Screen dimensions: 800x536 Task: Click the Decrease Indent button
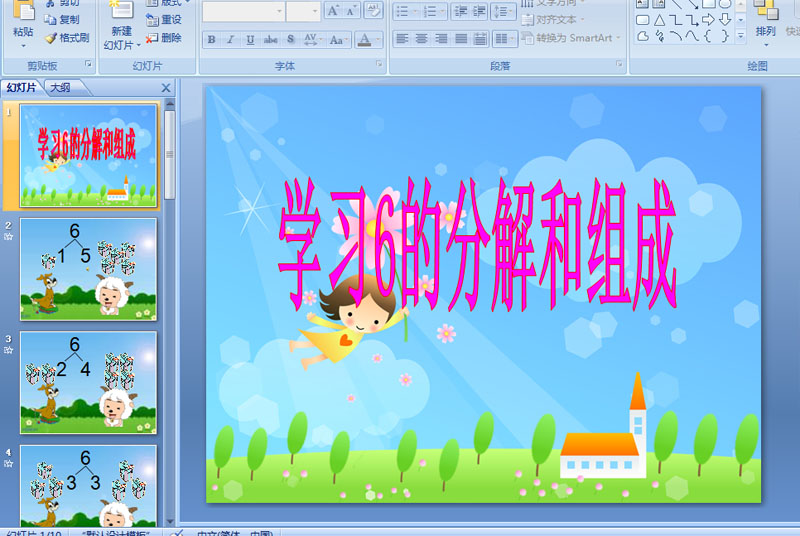(461, 11)
